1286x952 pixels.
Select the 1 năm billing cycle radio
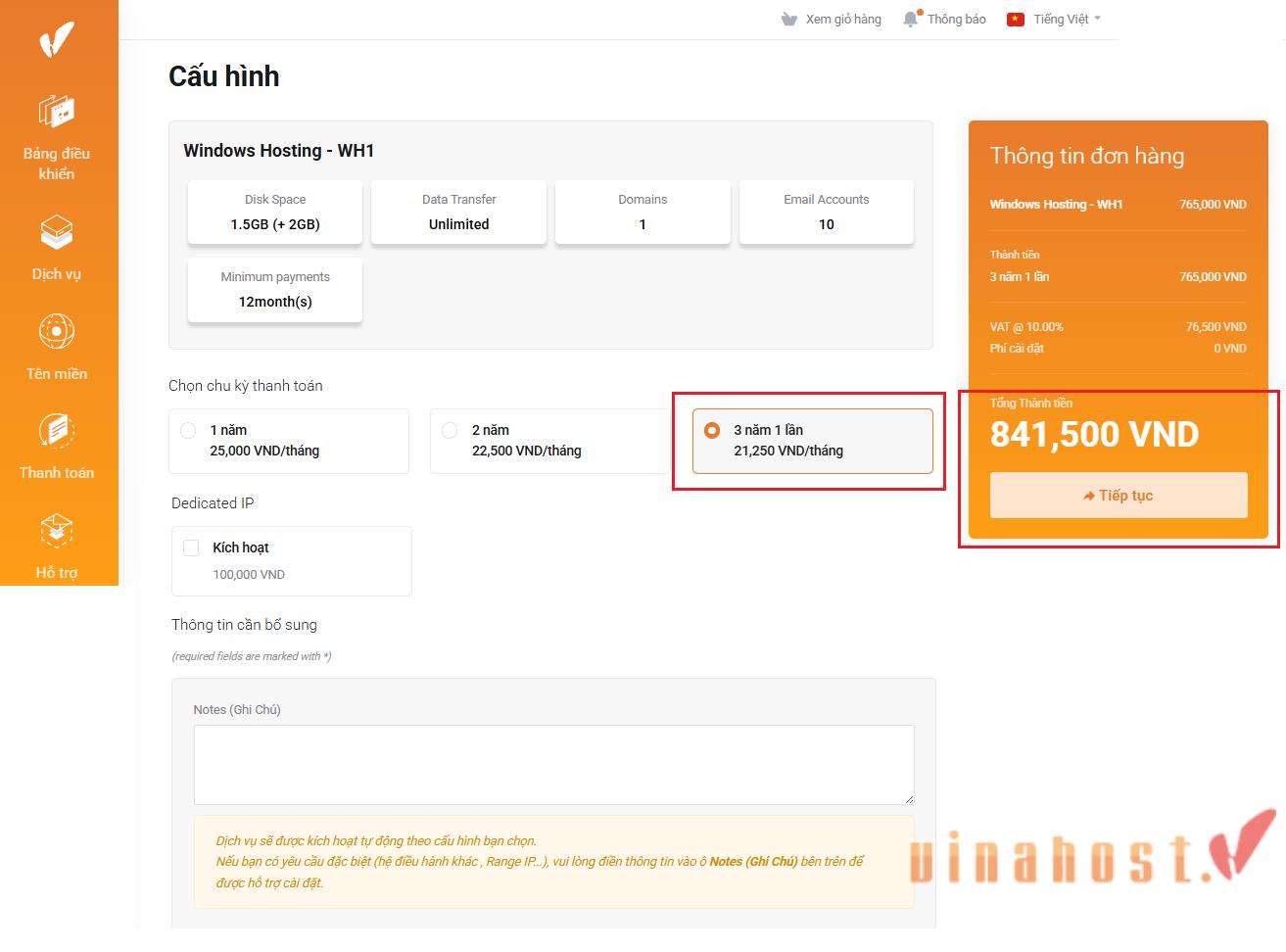pos(189,430)
